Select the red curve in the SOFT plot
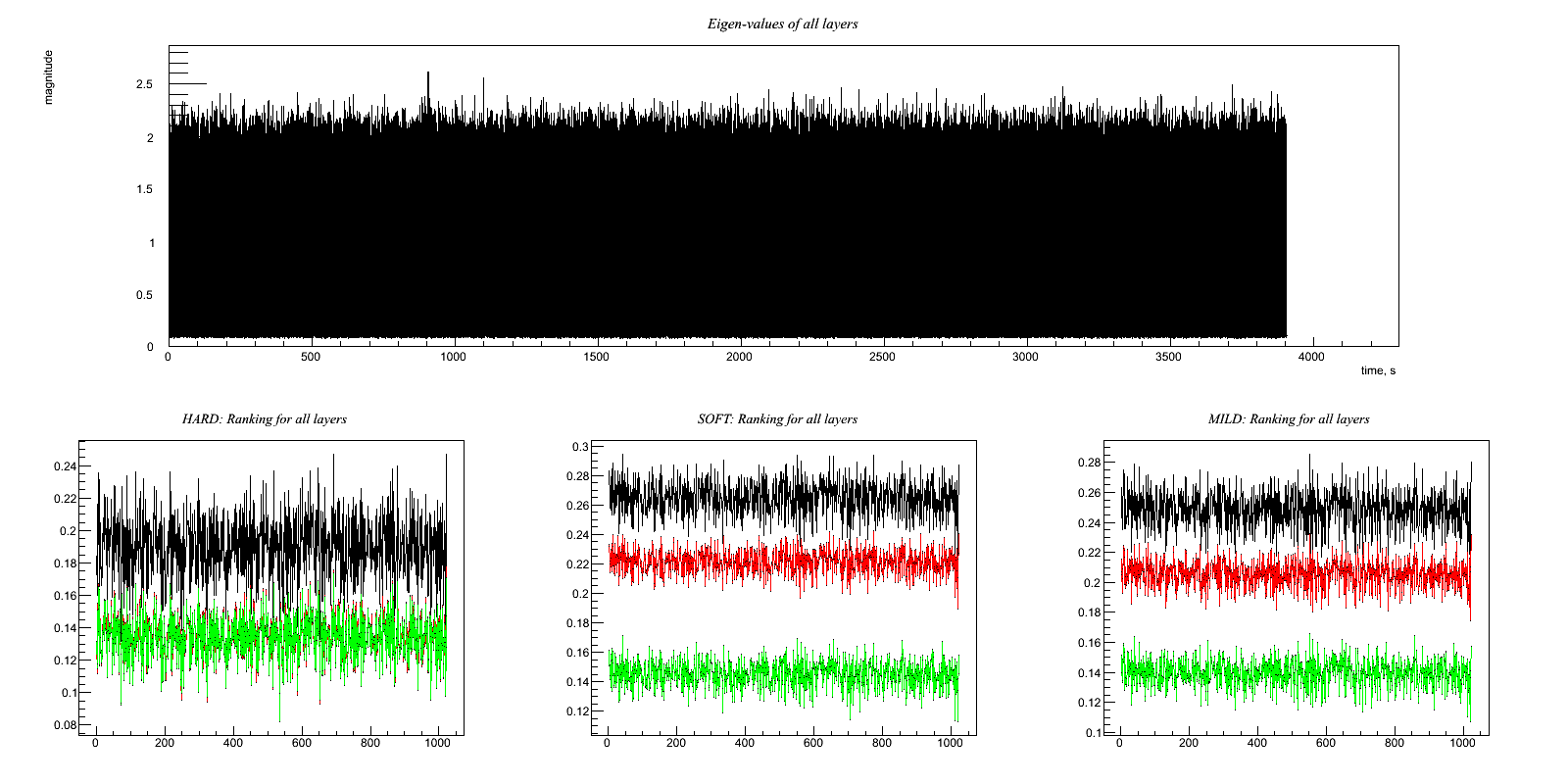This screenshot has height=784, width=1568. click(784, 562)
